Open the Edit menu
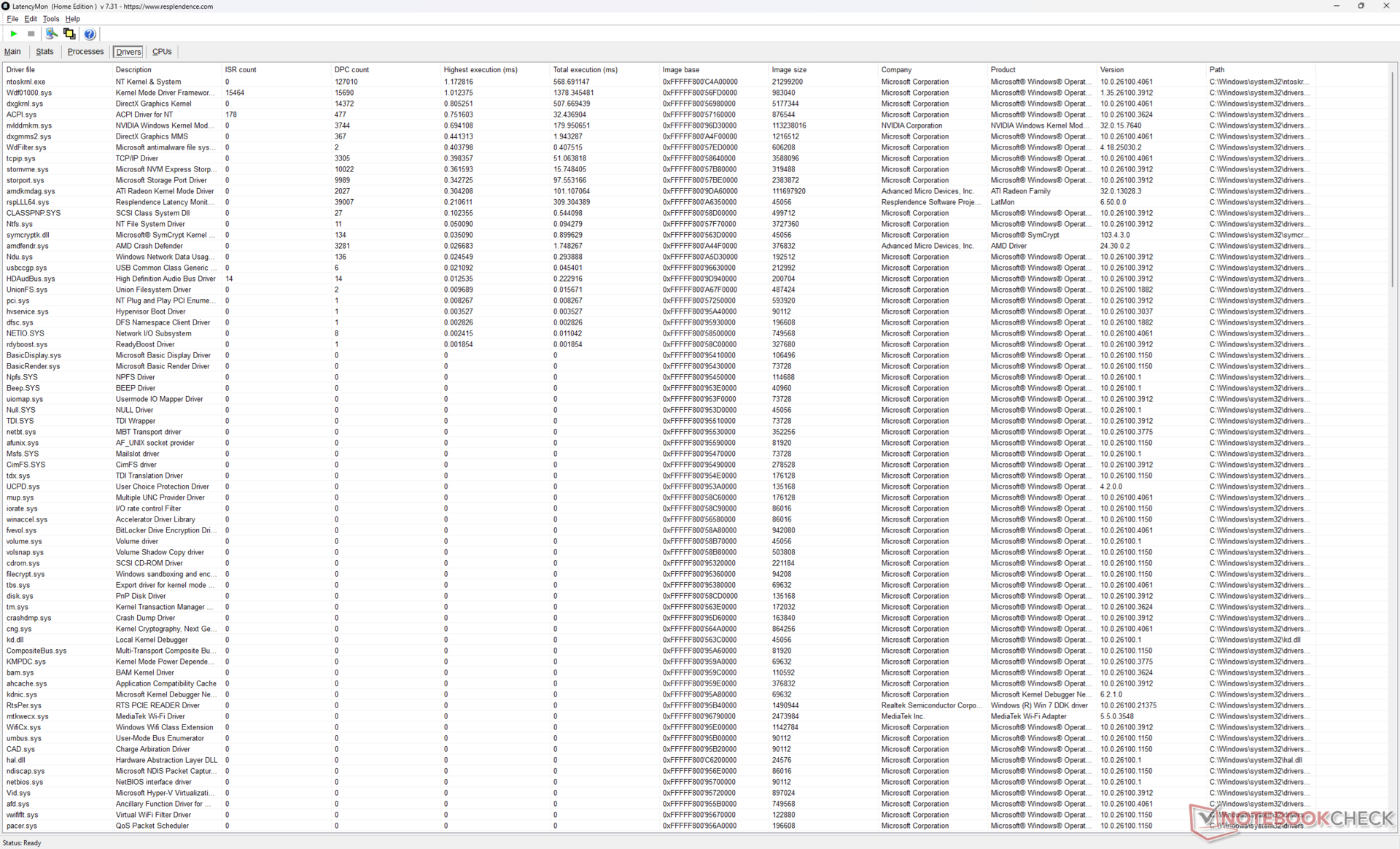The width and height of the screenshot is (1400, 849). pos(31,19)
